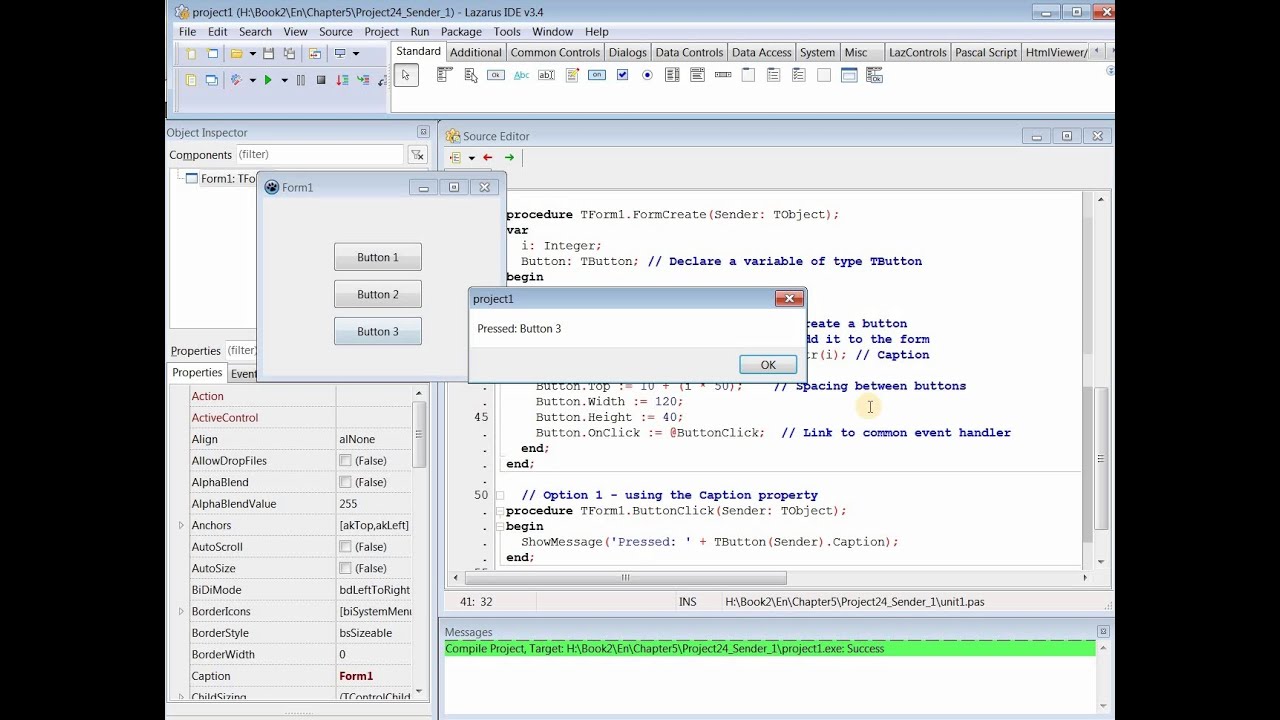Image resolution: width=1280 pixels, height=720 pixels.
Task: Select the TActionList palette component
Action: pyautogui.click(x=875, y=75)
